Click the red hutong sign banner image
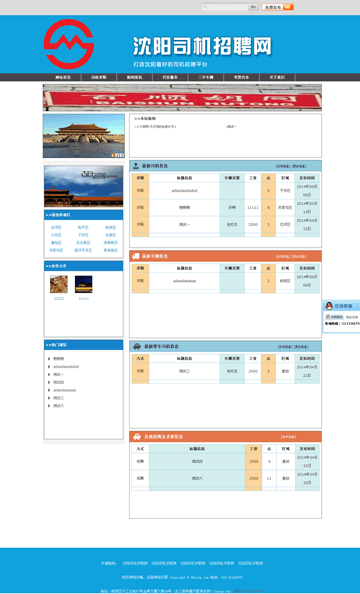 (182, 97)
